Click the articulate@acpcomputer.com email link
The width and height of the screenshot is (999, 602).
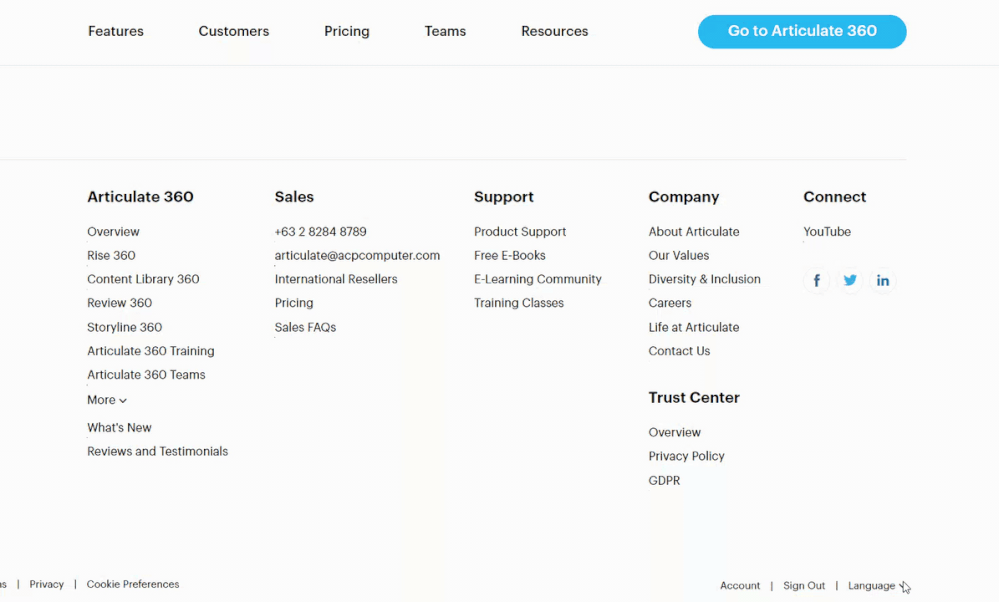coord(357,255)
